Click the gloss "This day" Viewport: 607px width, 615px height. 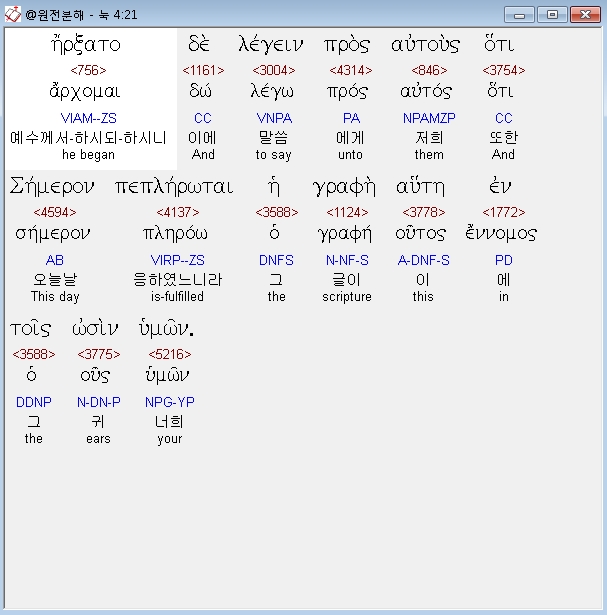pyautogui.click(x=55, y=297)
